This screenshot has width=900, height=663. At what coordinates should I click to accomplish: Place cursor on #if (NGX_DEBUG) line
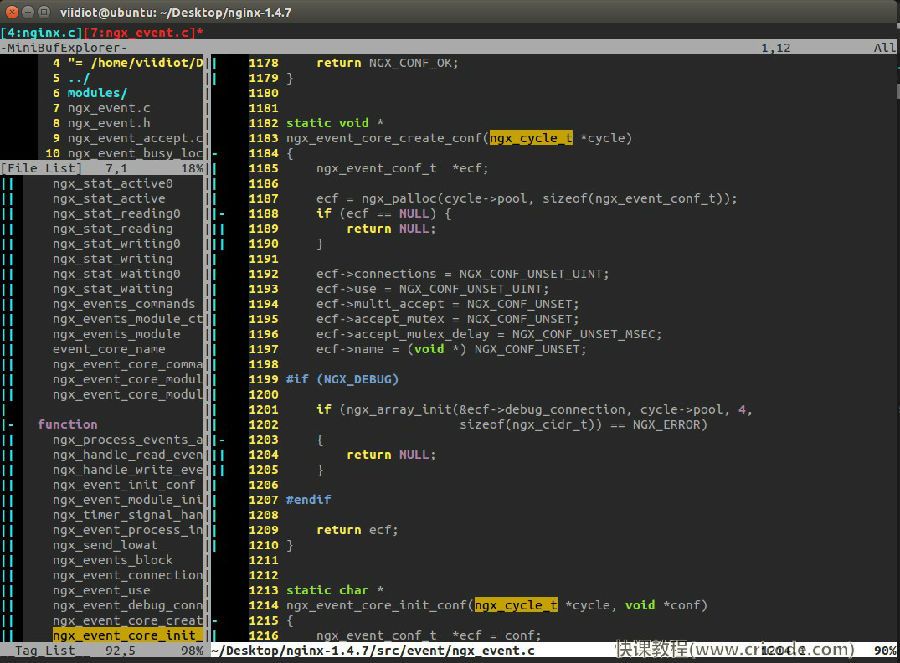tap(342, 379)
